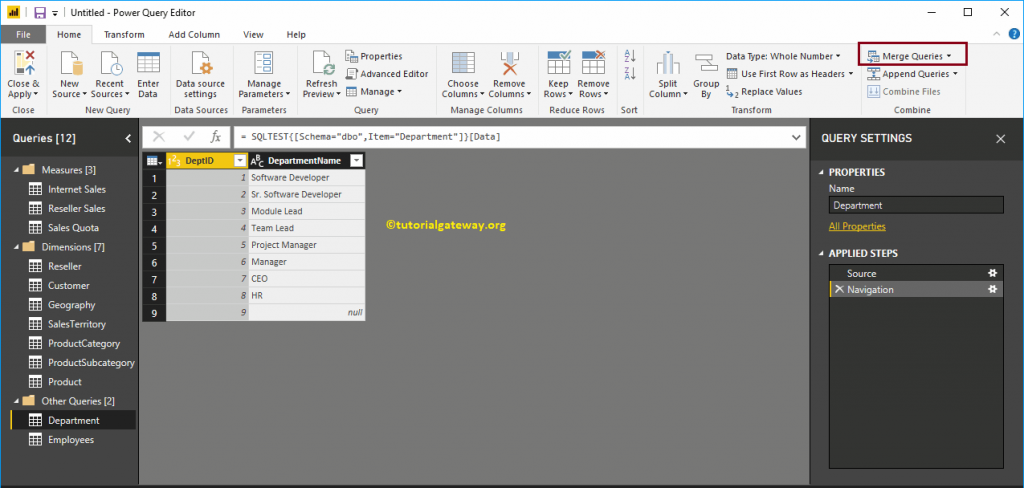Open the Navigation step settings gear

click(x=993, y=289)
